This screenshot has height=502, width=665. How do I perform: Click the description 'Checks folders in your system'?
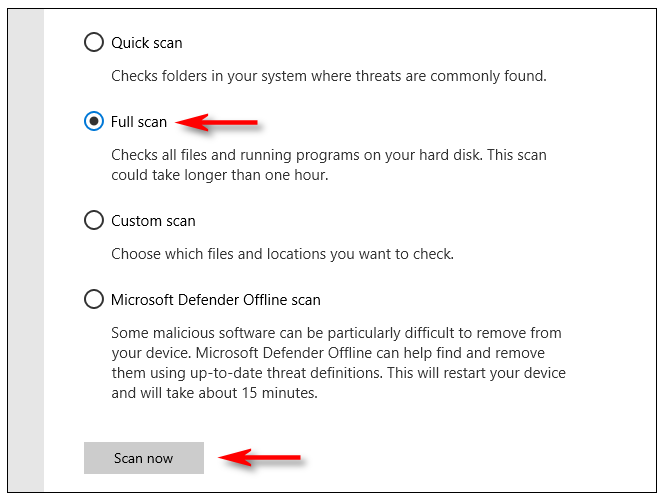coord(209,76)
